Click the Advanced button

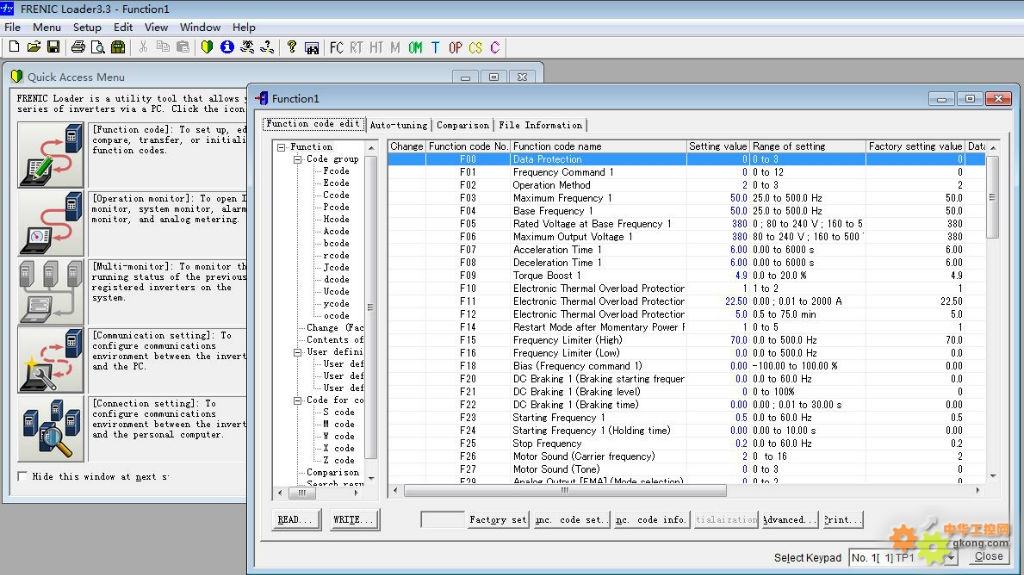tap(789, 519)
